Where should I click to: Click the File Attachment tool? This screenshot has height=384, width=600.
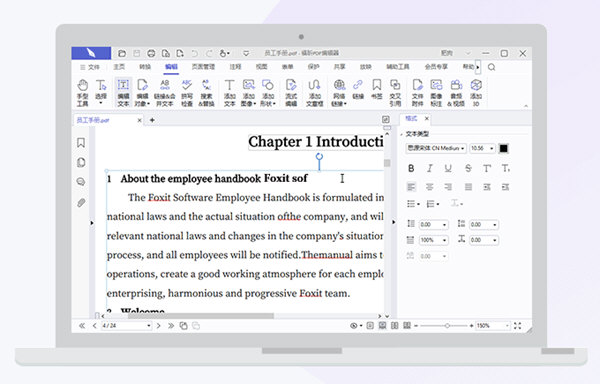(417, 93)
